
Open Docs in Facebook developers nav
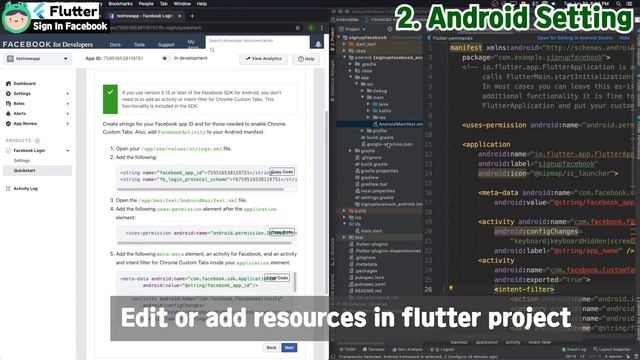point(115,44)
